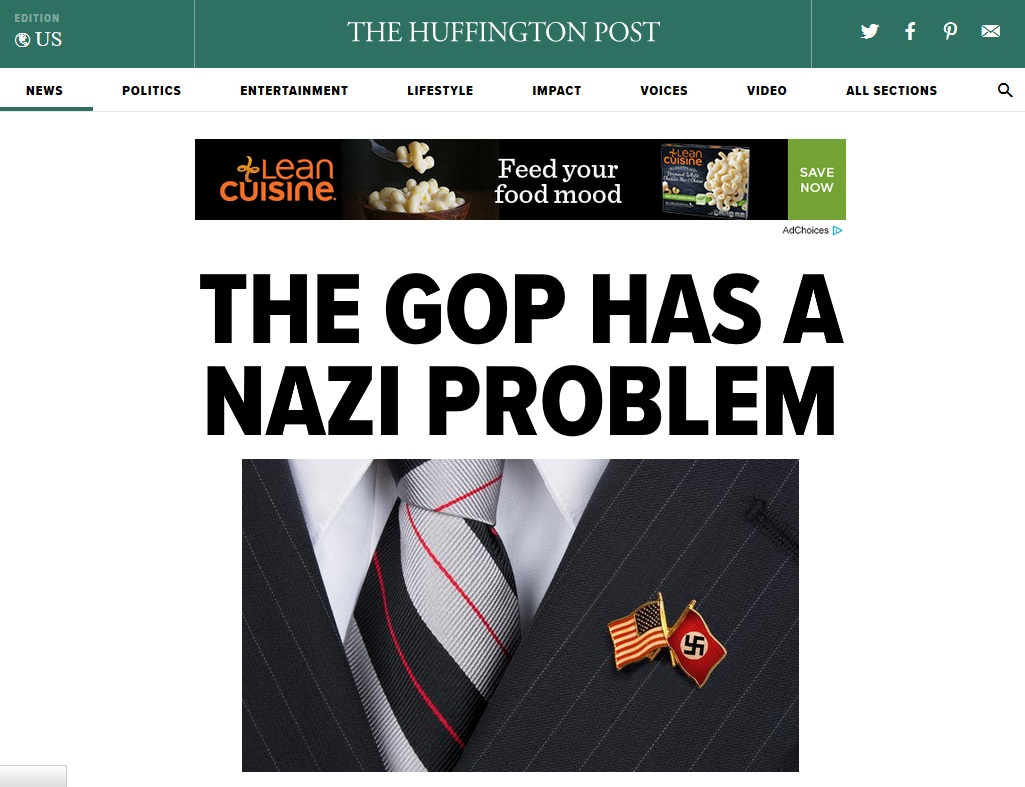Click The Huffington Post logo
Screen dimensions: 1025x787
coord(503,32)
